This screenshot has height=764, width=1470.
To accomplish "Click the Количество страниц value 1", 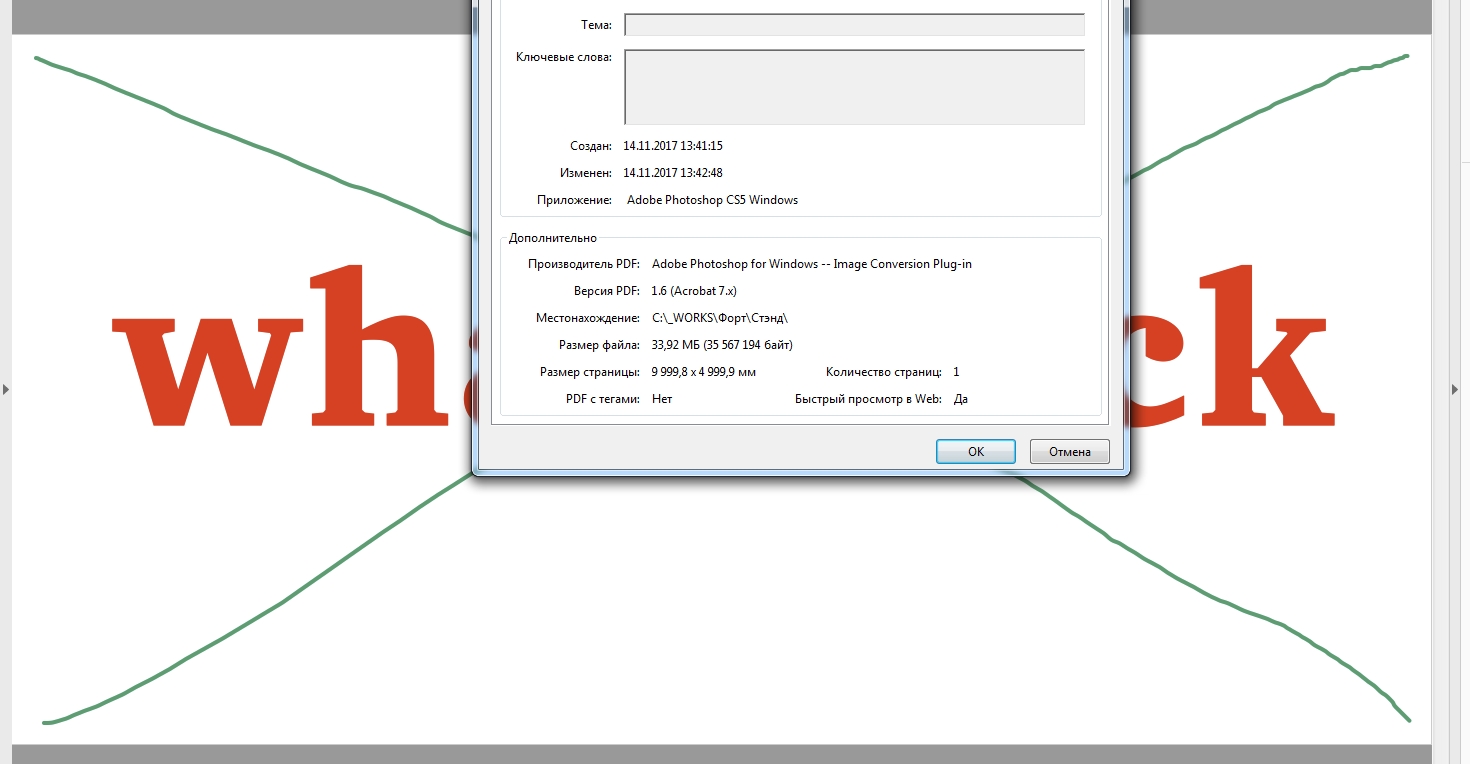I will click(956, 372).
